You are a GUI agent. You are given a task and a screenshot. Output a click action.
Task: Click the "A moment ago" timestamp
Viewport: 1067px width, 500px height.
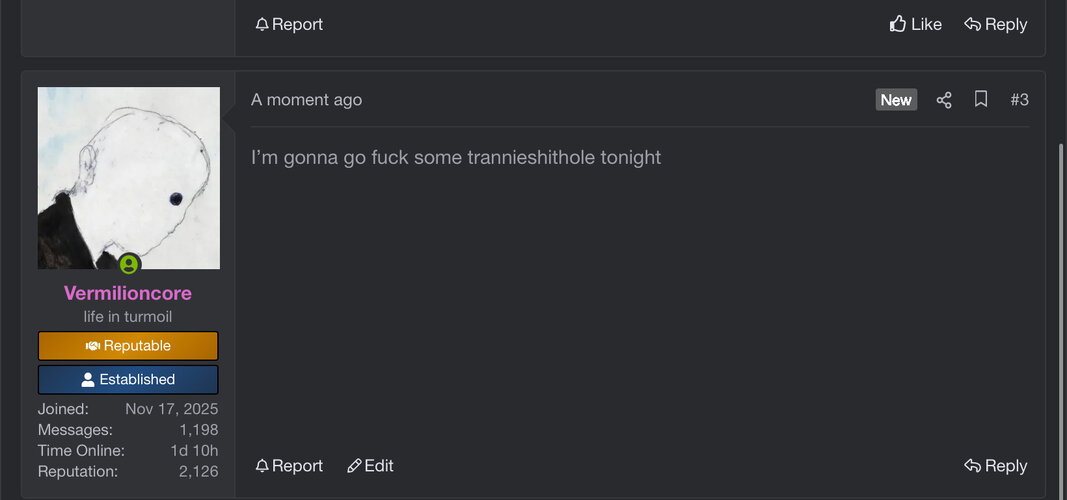(x=306, y=100)
